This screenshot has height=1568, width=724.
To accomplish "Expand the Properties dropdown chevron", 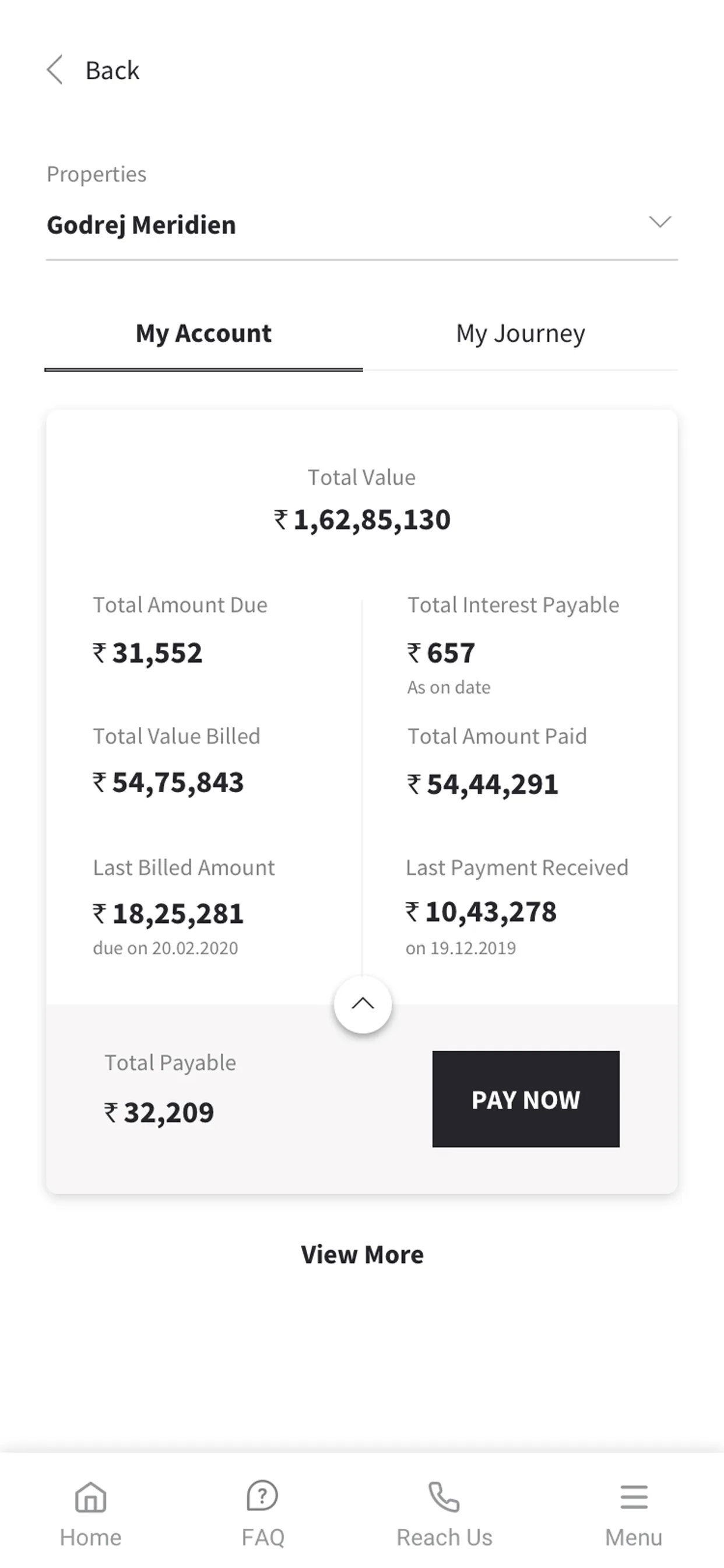I will pyautogui.click(x=660, y=222).
